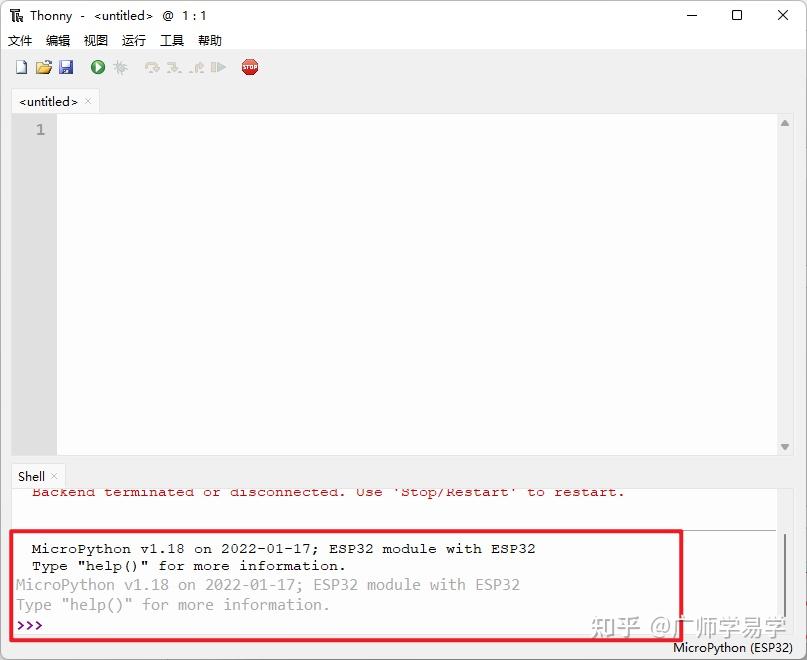Image resolution: width=807 pixels, height=660 pixels.
Task: Switch to the <untitled> editor tab
Action: 48,101
